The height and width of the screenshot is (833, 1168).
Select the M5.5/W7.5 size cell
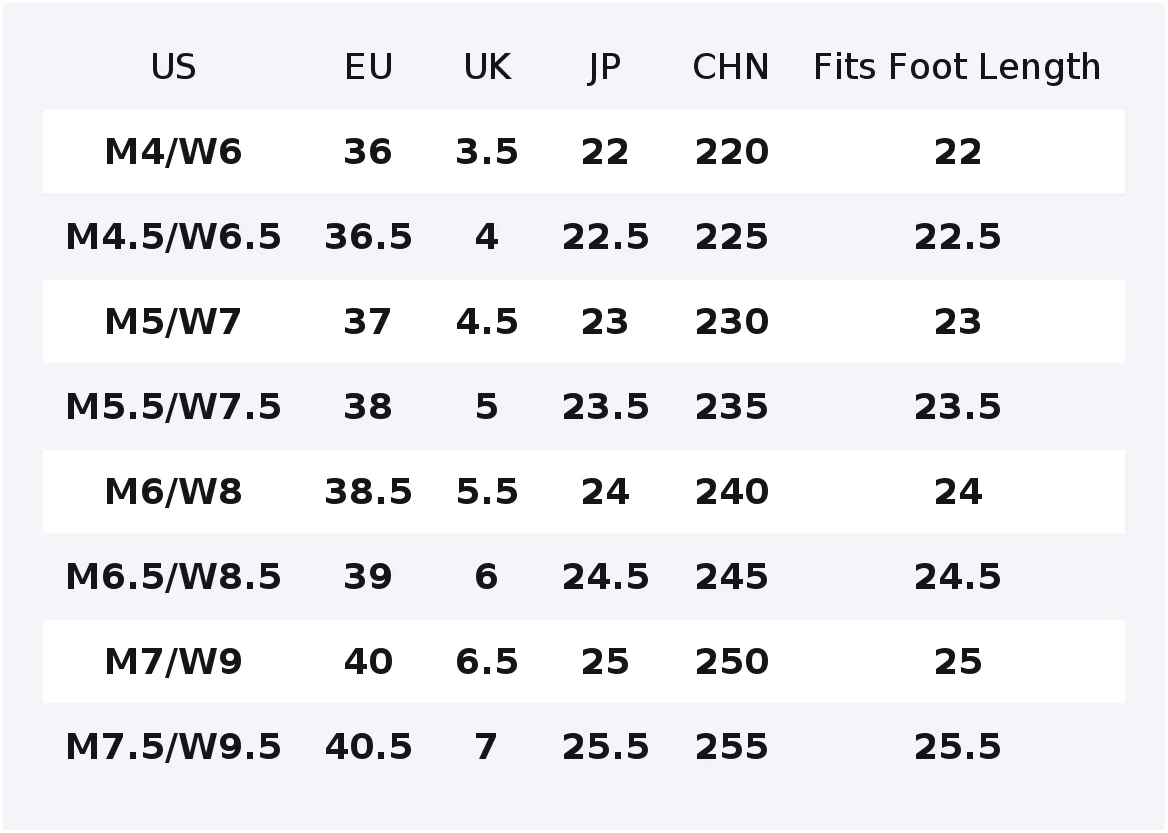pos(174,407)
